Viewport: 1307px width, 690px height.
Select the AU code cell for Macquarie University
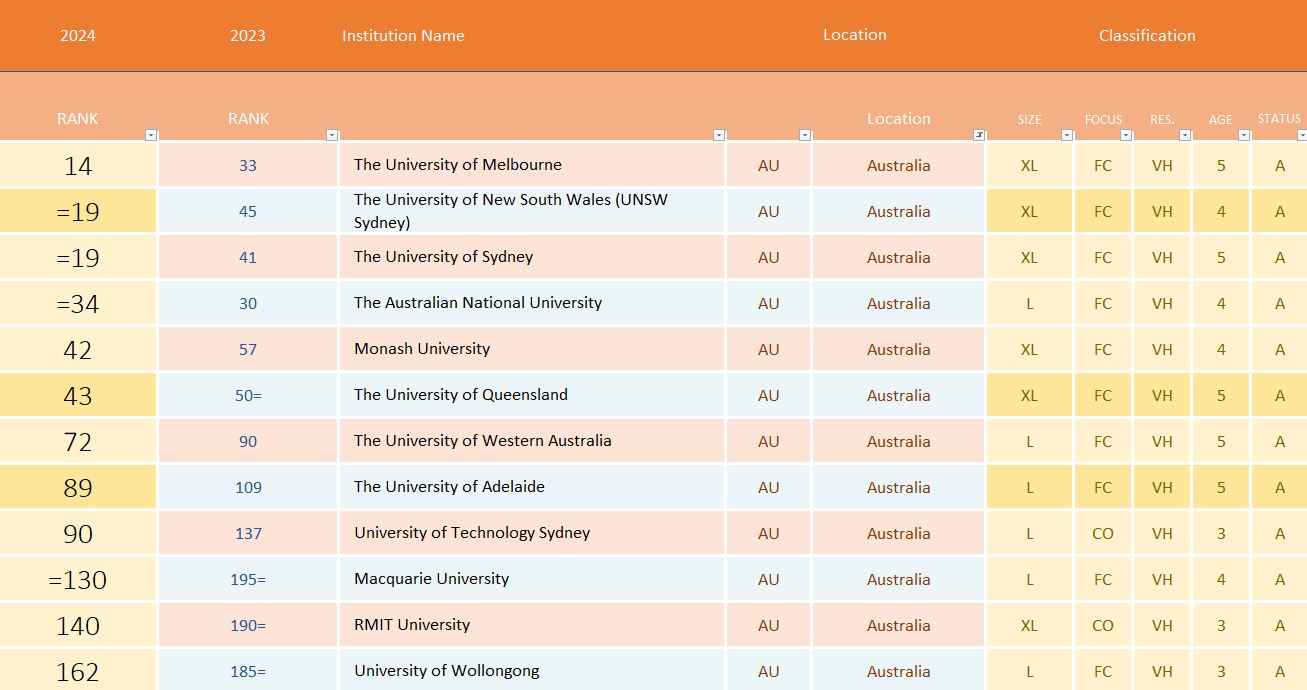pyautogui.click(x=768, y=580)
